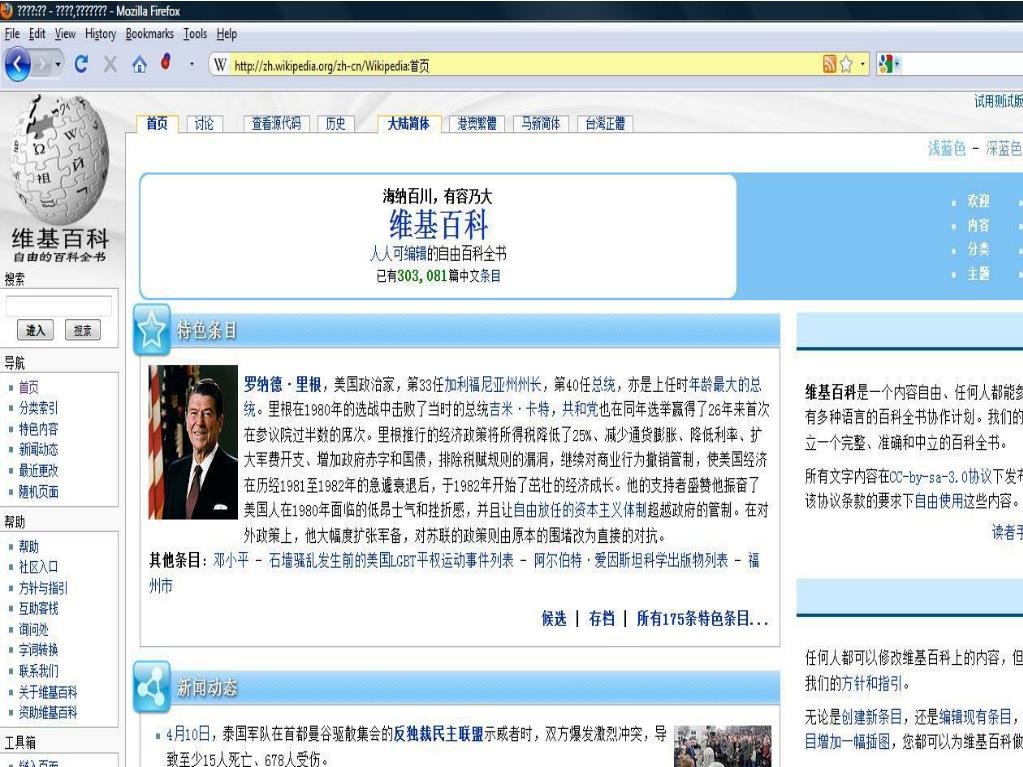The width and height of the screenshot is (1023, 767).
Task: Click into the Wikipedia sidebar search box
Action: click(59, 306)
